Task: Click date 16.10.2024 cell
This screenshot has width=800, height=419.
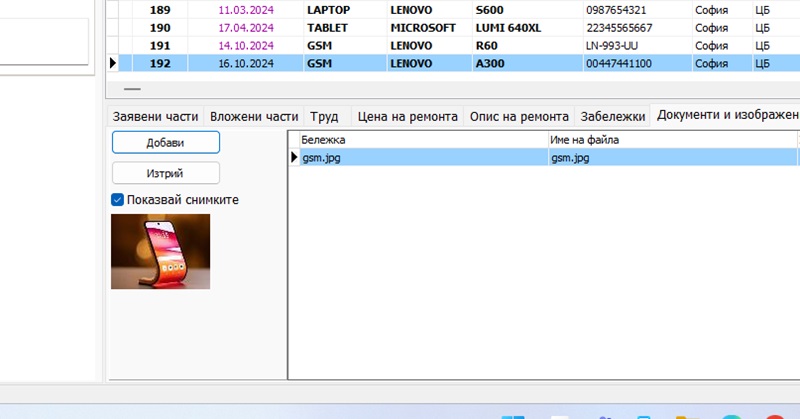Action: 246,63
